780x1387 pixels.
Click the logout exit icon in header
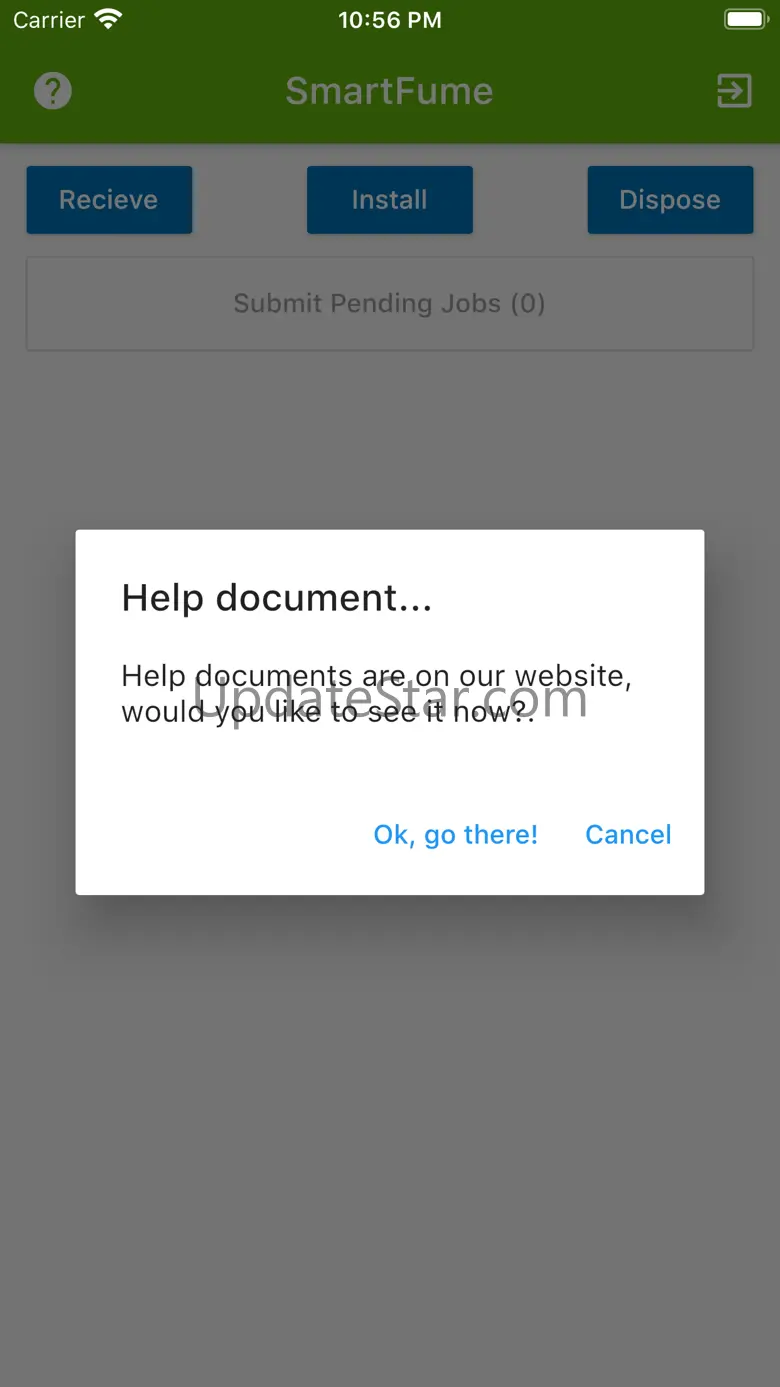click(x=734, y=91)
